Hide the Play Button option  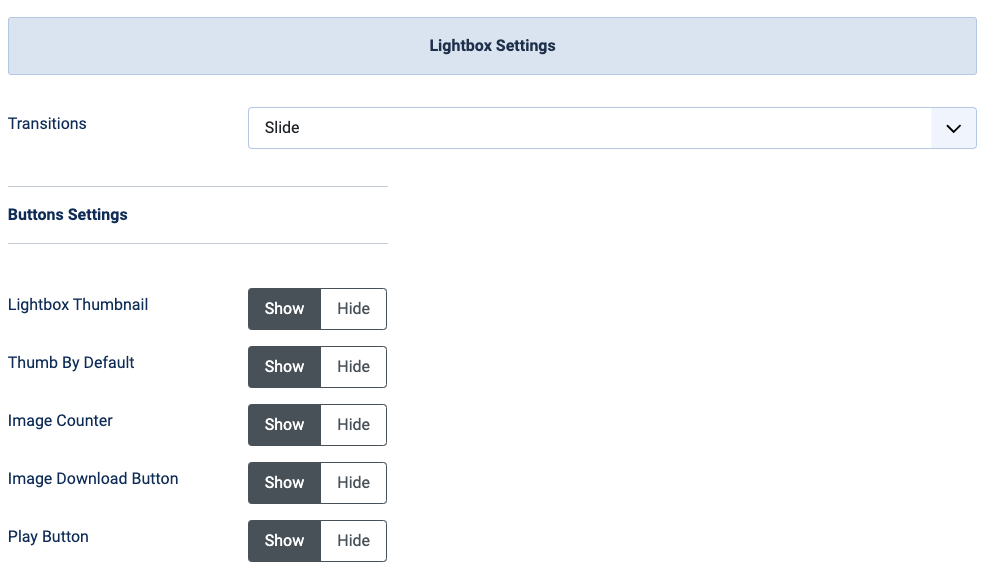353,541
